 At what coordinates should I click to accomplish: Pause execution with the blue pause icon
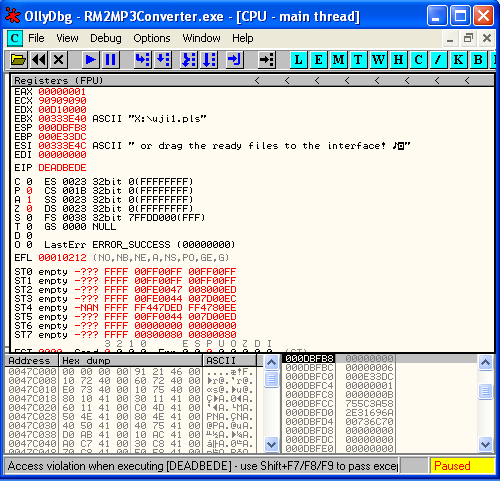110,60
